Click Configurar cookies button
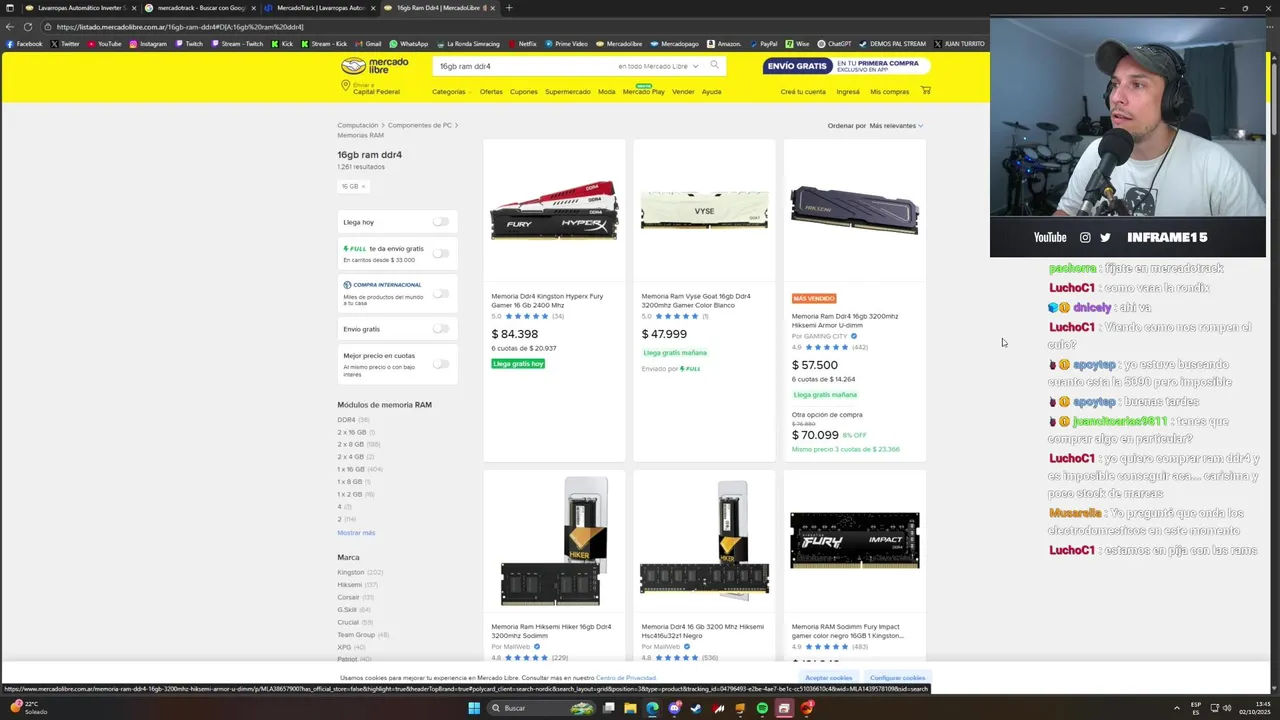The height and width of the screenshot is (720, 1280). pyautogui.click(x=897, y=678)
